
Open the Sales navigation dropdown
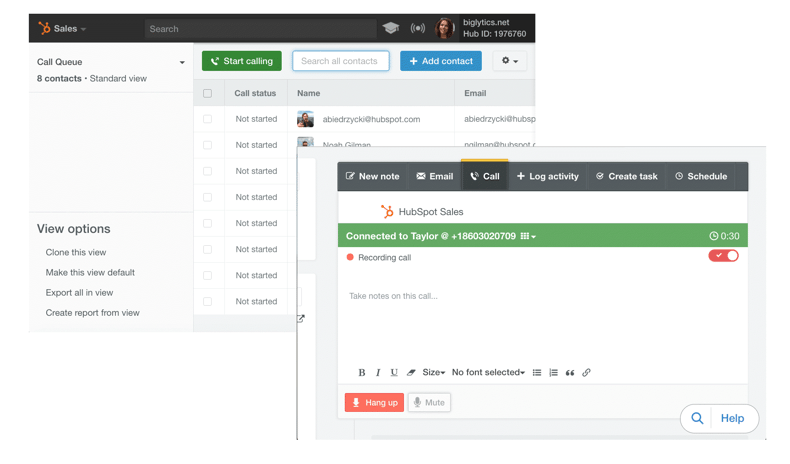[x=70, y=29]
